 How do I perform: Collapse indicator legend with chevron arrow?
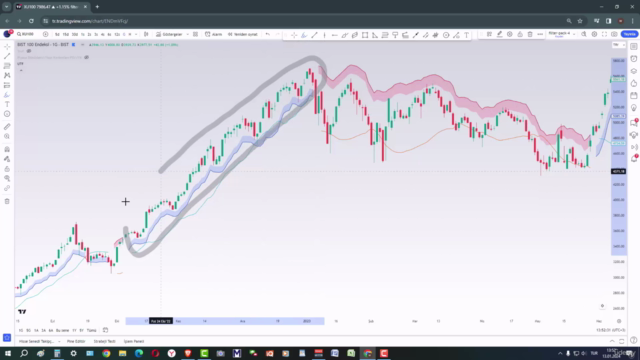(x=21, y=70)
